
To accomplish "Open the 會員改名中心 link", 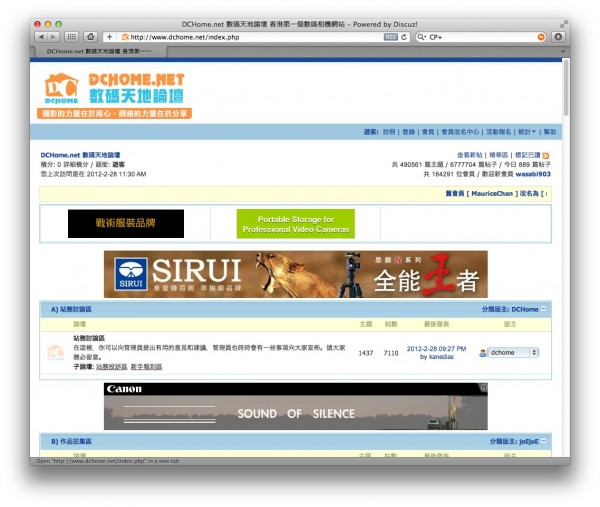I will point(460,132).
